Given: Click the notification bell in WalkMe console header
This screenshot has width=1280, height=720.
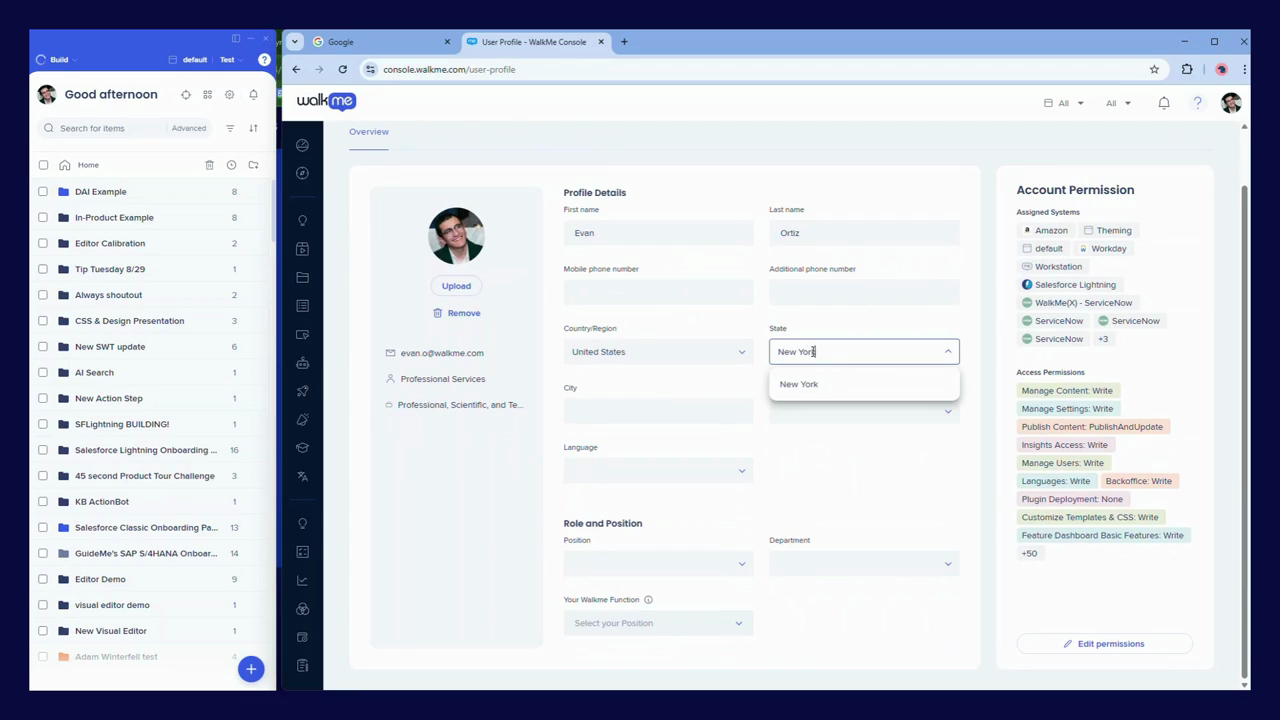Looking at the screenshot, I should point(1164,103).
